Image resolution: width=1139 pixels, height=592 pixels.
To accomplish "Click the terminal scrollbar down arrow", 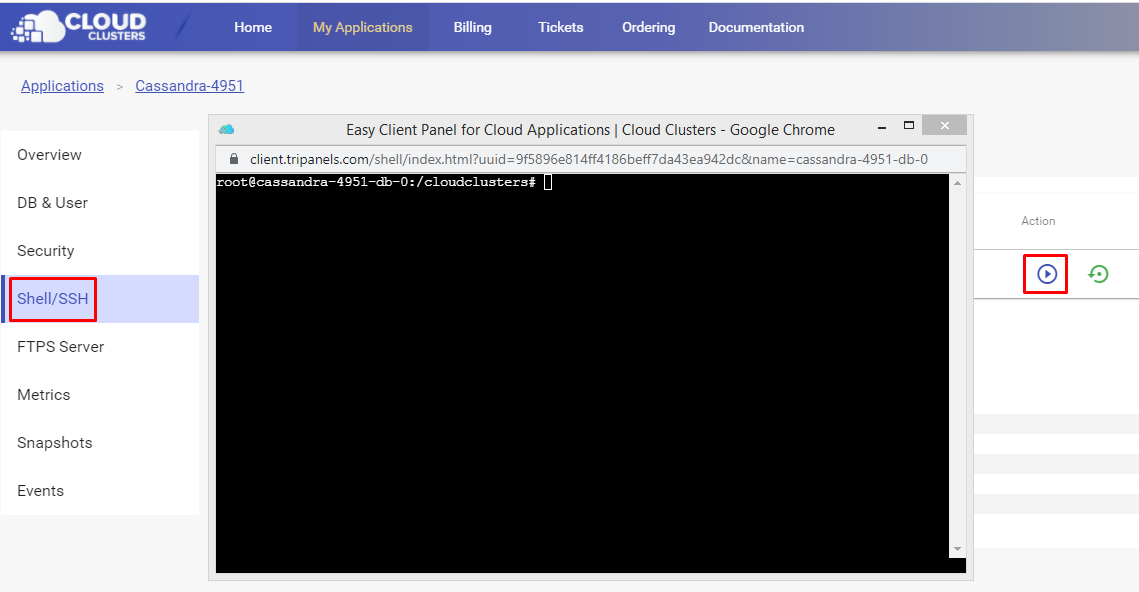I will pos(957,549).
